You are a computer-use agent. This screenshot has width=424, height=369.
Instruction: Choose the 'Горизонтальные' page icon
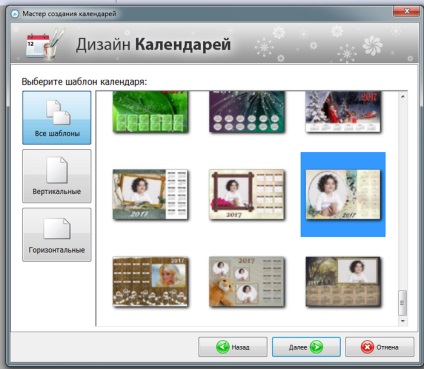pos(57,229)
